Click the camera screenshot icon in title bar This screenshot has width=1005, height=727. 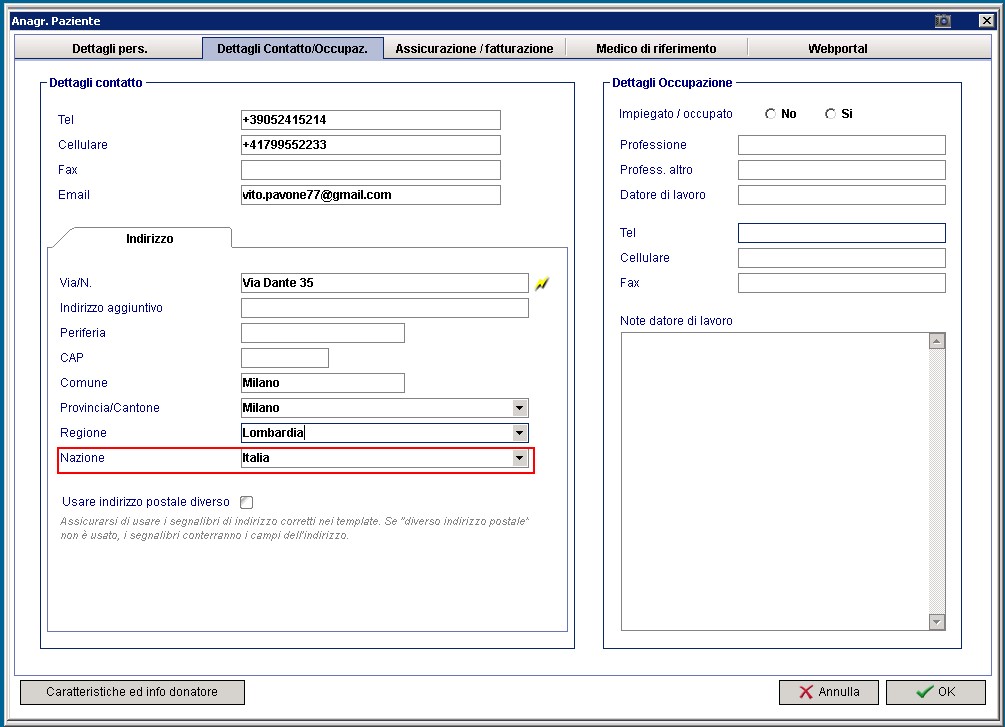coord(942,21)
